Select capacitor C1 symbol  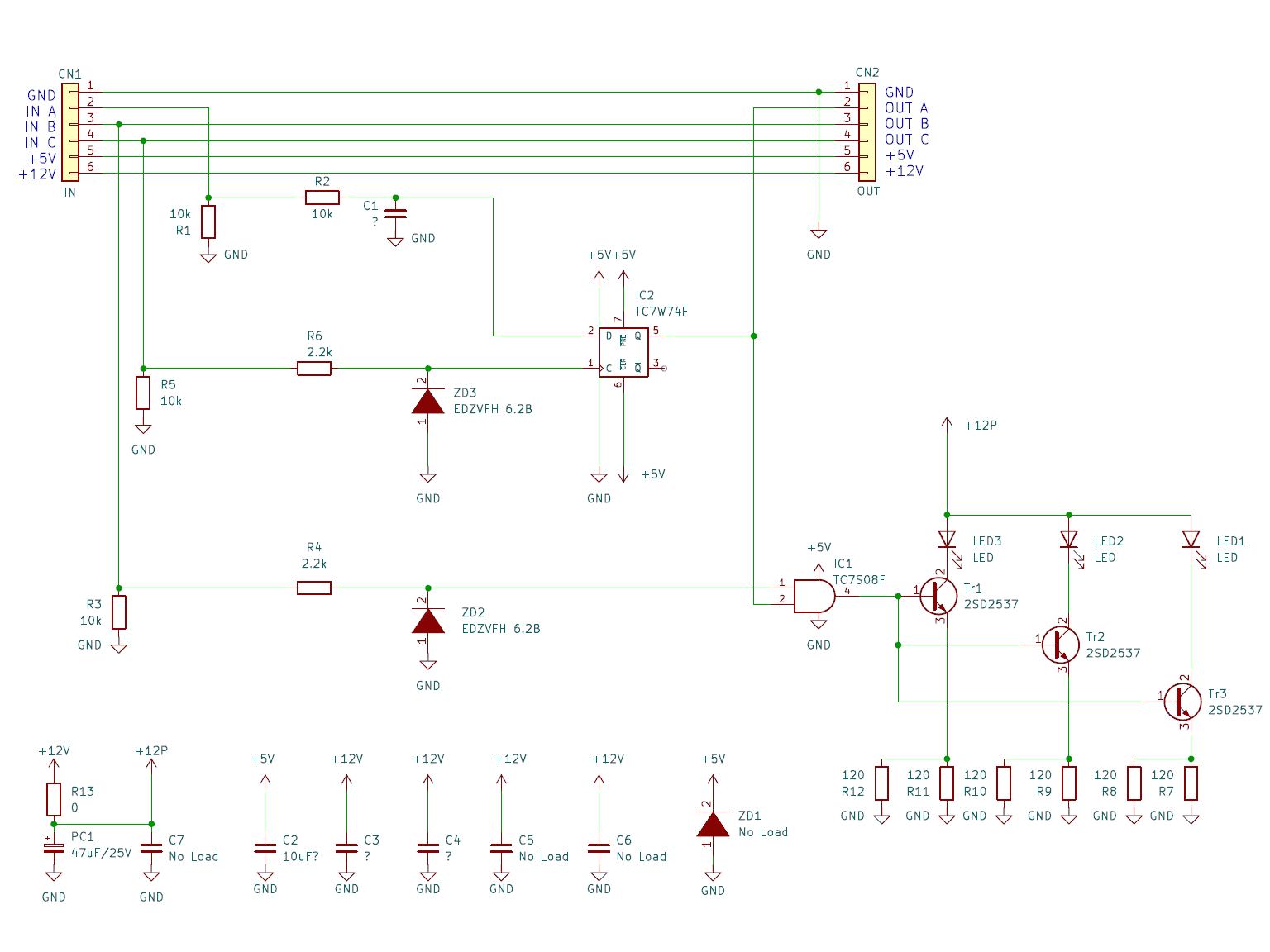coord(395,213)
